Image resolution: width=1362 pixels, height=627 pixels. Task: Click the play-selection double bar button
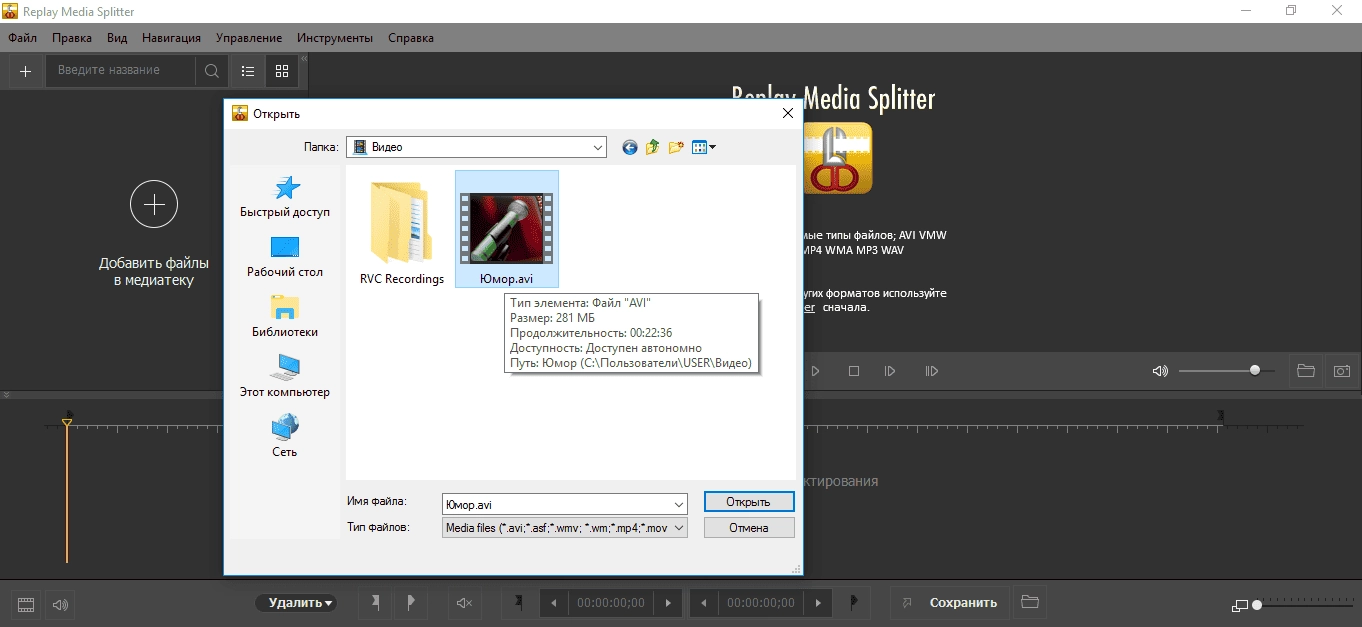[931, 371]
